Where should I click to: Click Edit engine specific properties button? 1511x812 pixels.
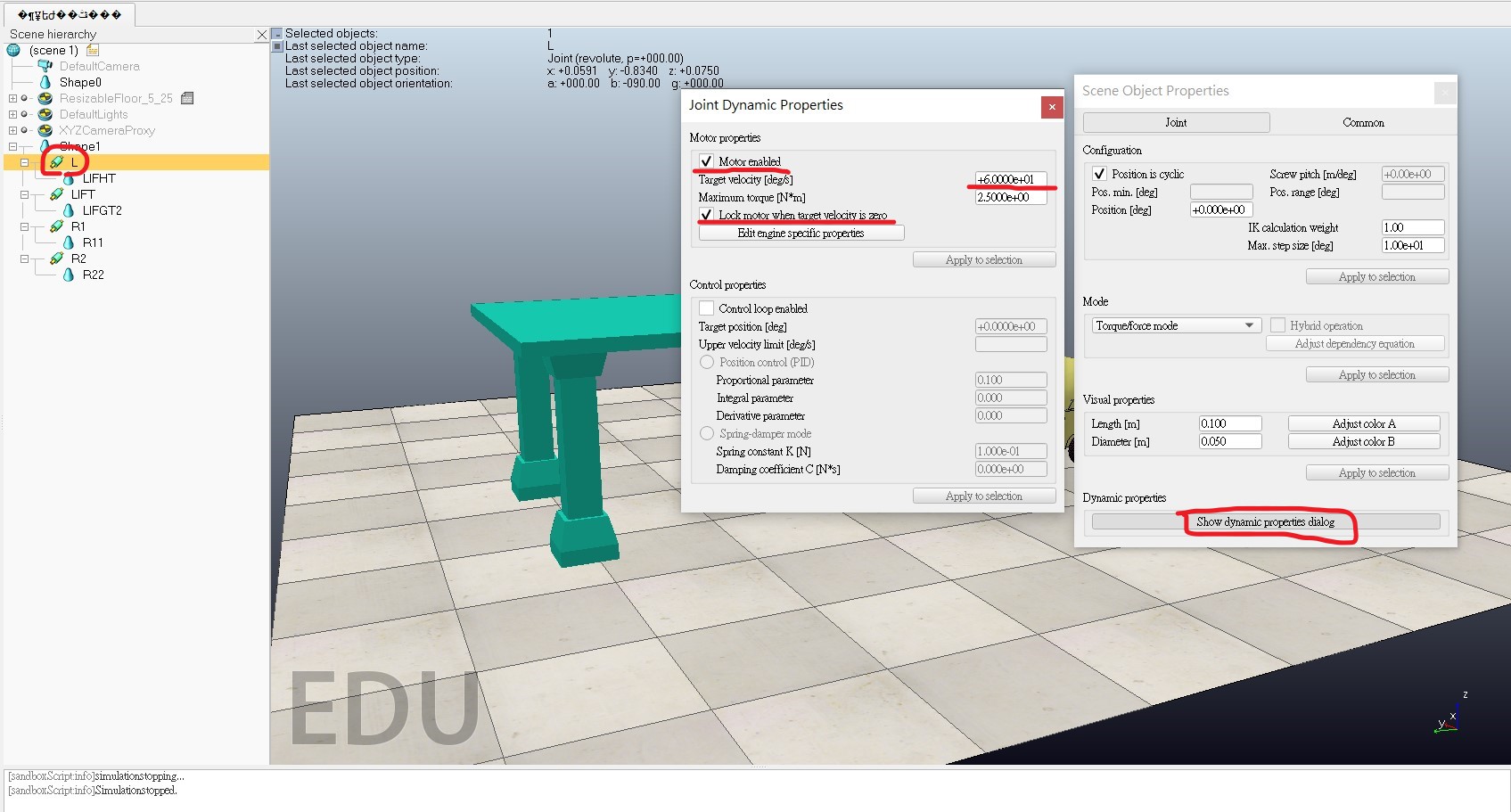[801, 233]
